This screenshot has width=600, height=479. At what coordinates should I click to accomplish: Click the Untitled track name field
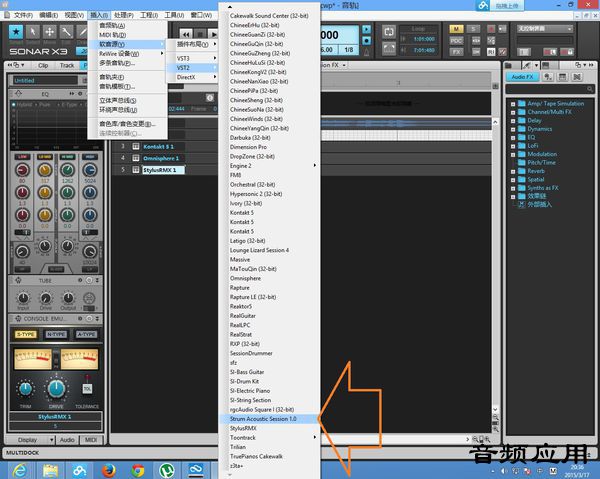(x=45, y=80)
